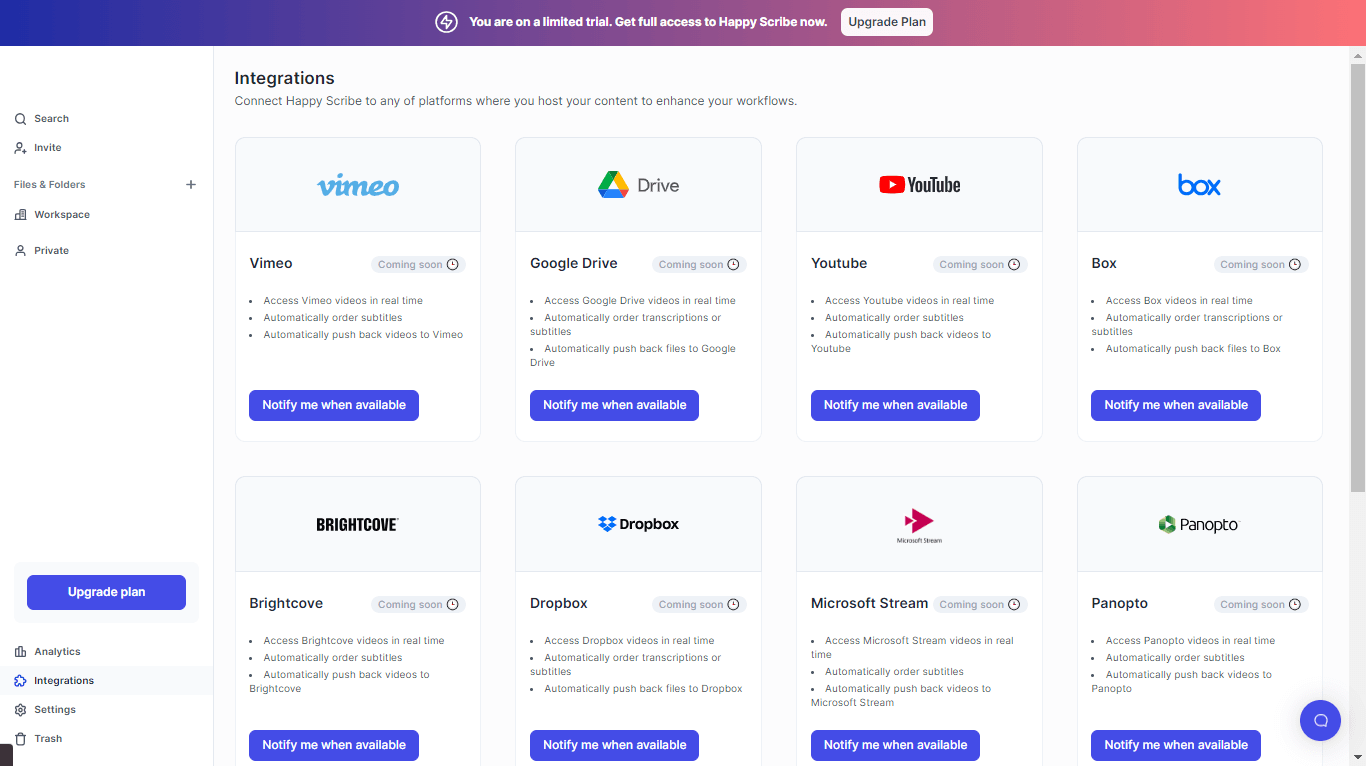This screenshot has width=1366, height=766.
Task: Click the Dropbox logo
Action: click(x=638, y=524)
